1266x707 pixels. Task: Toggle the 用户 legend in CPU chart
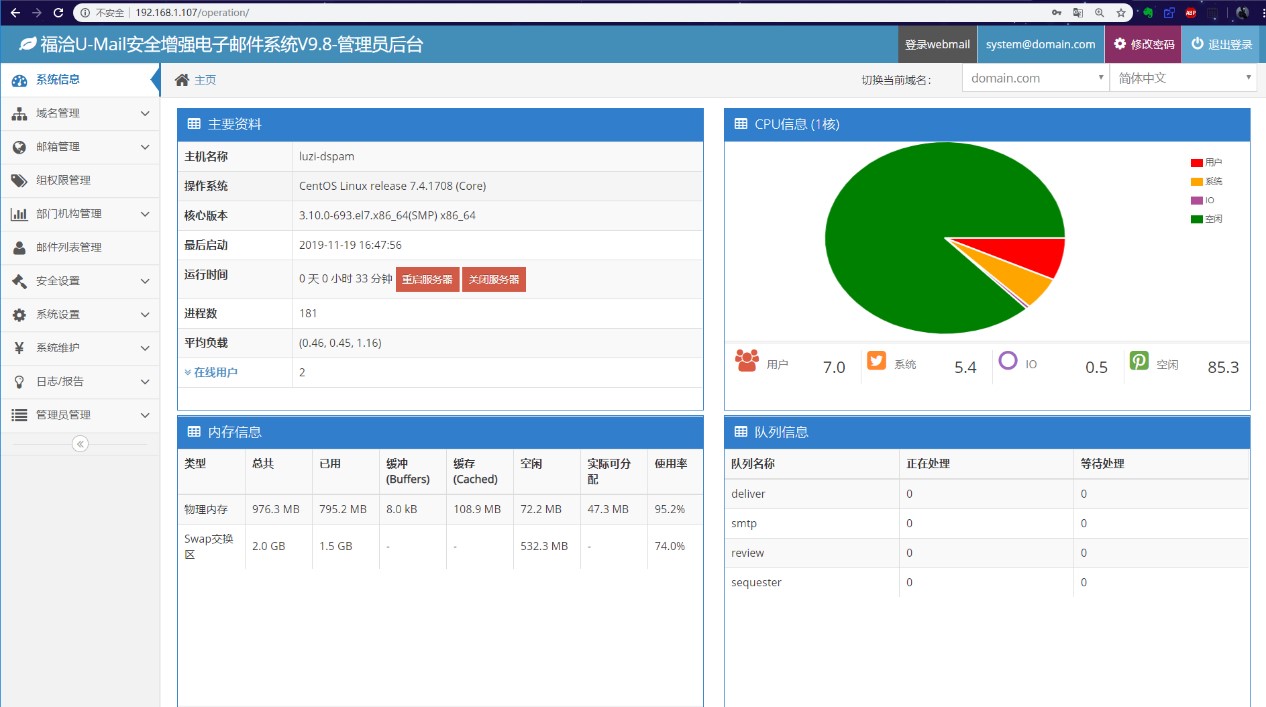click(x=1207, y=161)
